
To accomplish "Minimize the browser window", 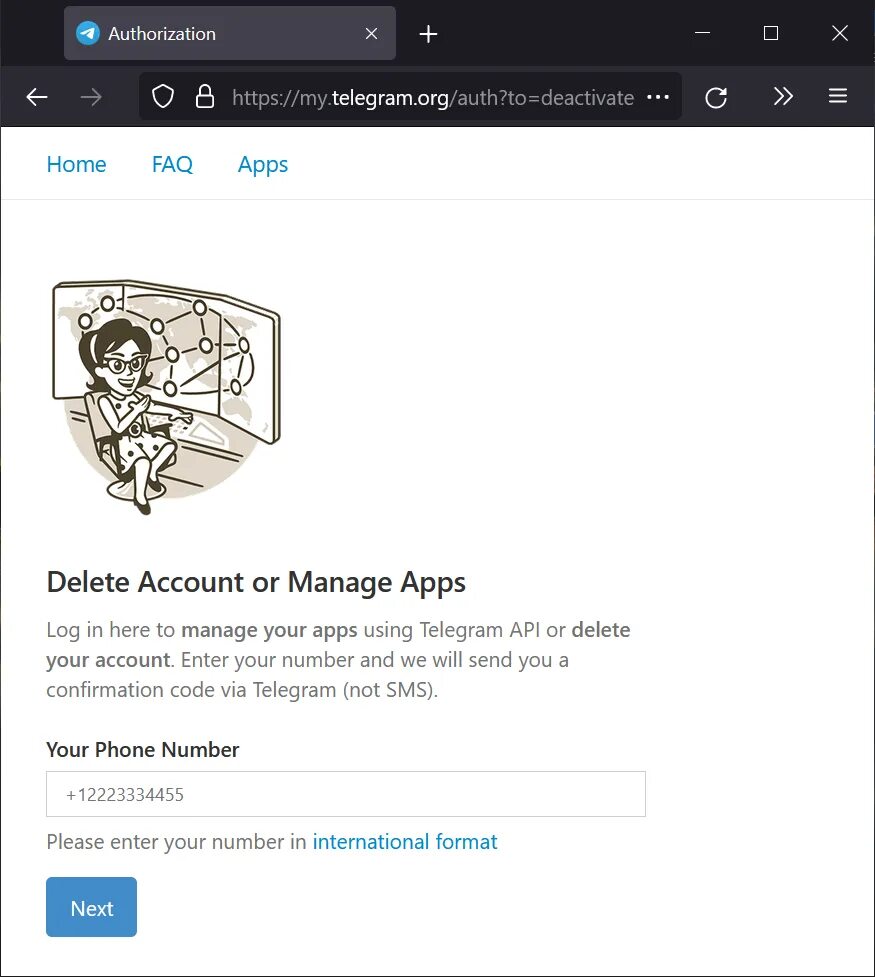I will tap(702, 33).
